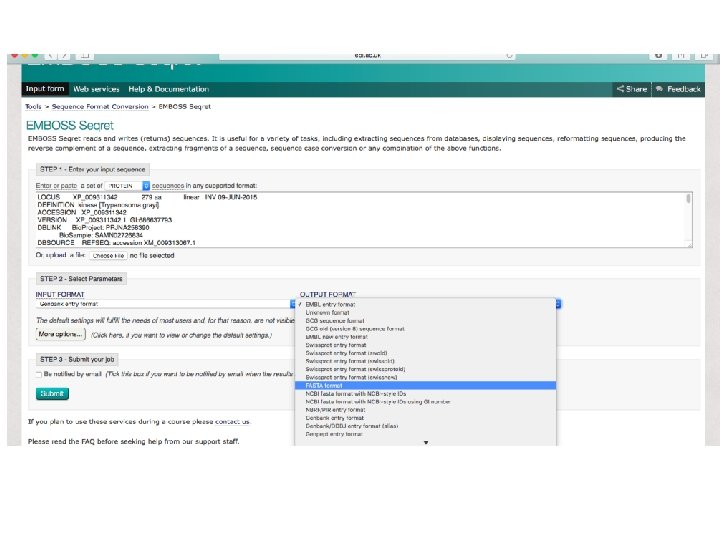Image resolution: width=720 pixels, height=540 pixels.
Task: Select Unknown format option
Action: pos(425,313)
